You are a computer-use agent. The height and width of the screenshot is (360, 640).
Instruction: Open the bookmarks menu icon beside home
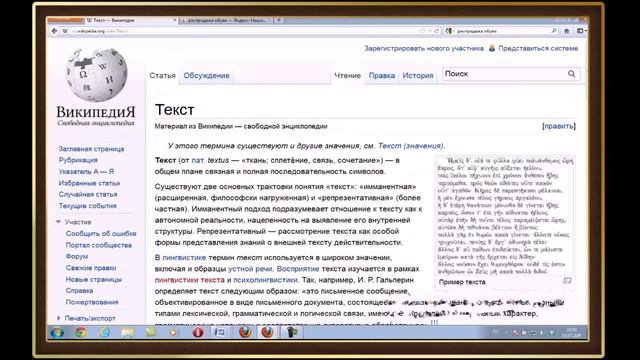(x=581, y=31)
